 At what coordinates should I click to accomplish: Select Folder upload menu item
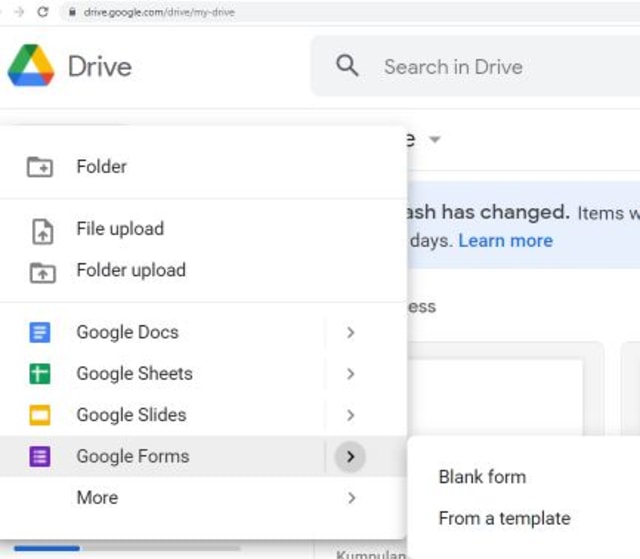pos(203,270)
